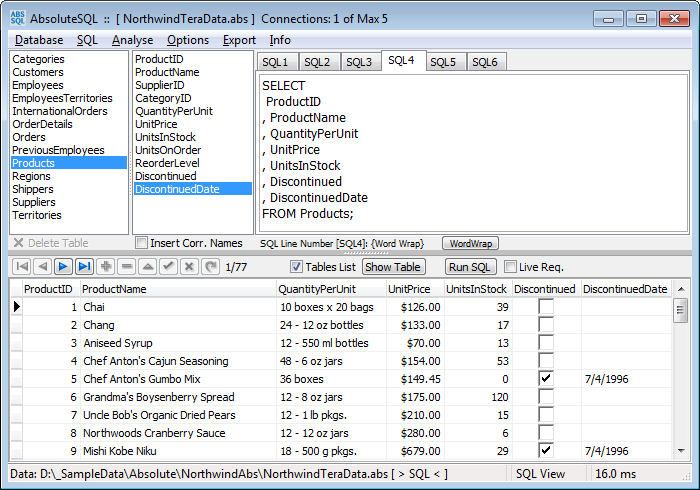Screen dimensions: 700x490
Task: Go to first record navigator button
Action: click(22, 267)
